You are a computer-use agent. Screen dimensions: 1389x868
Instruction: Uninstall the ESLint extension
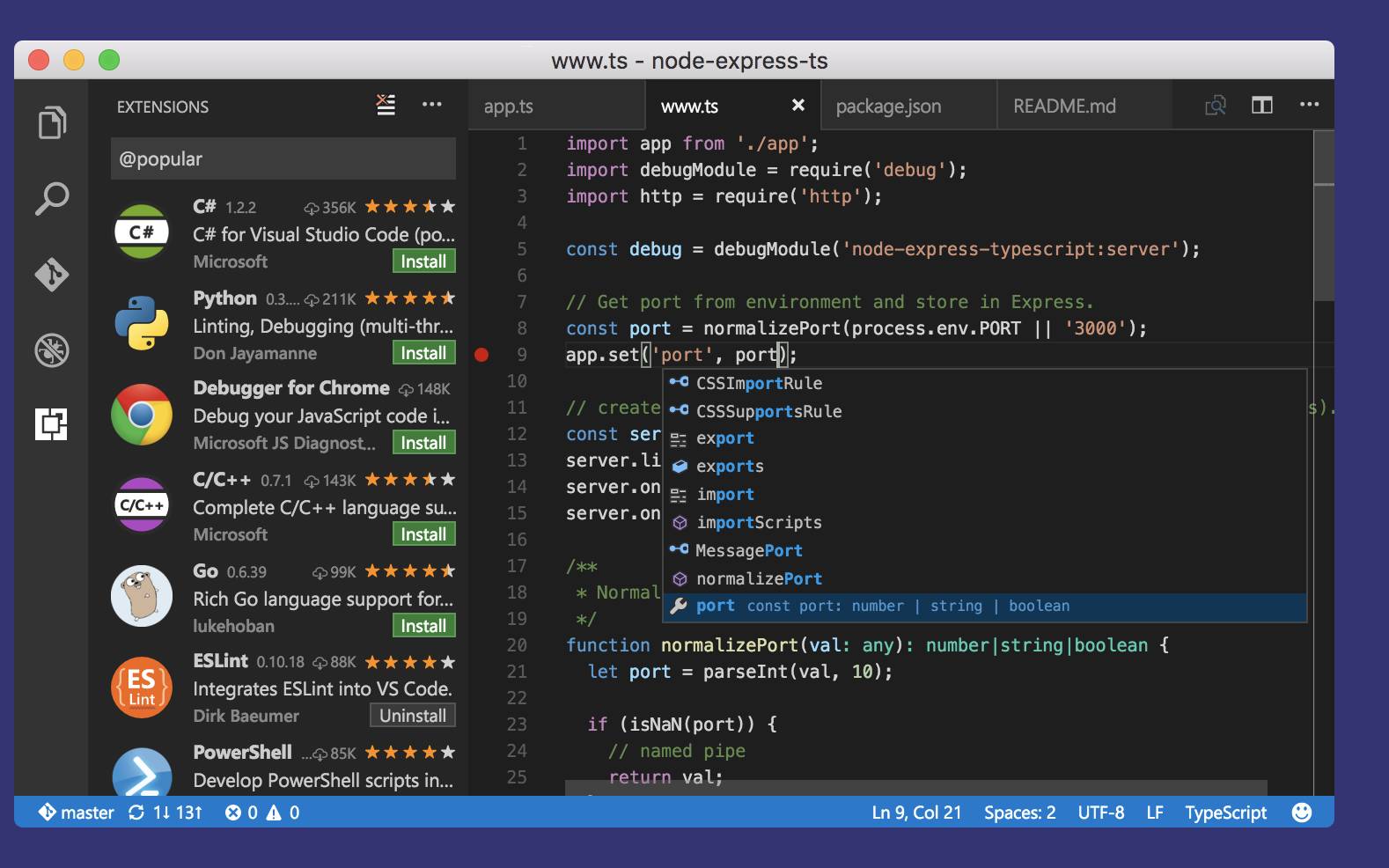tap(412, 716)
